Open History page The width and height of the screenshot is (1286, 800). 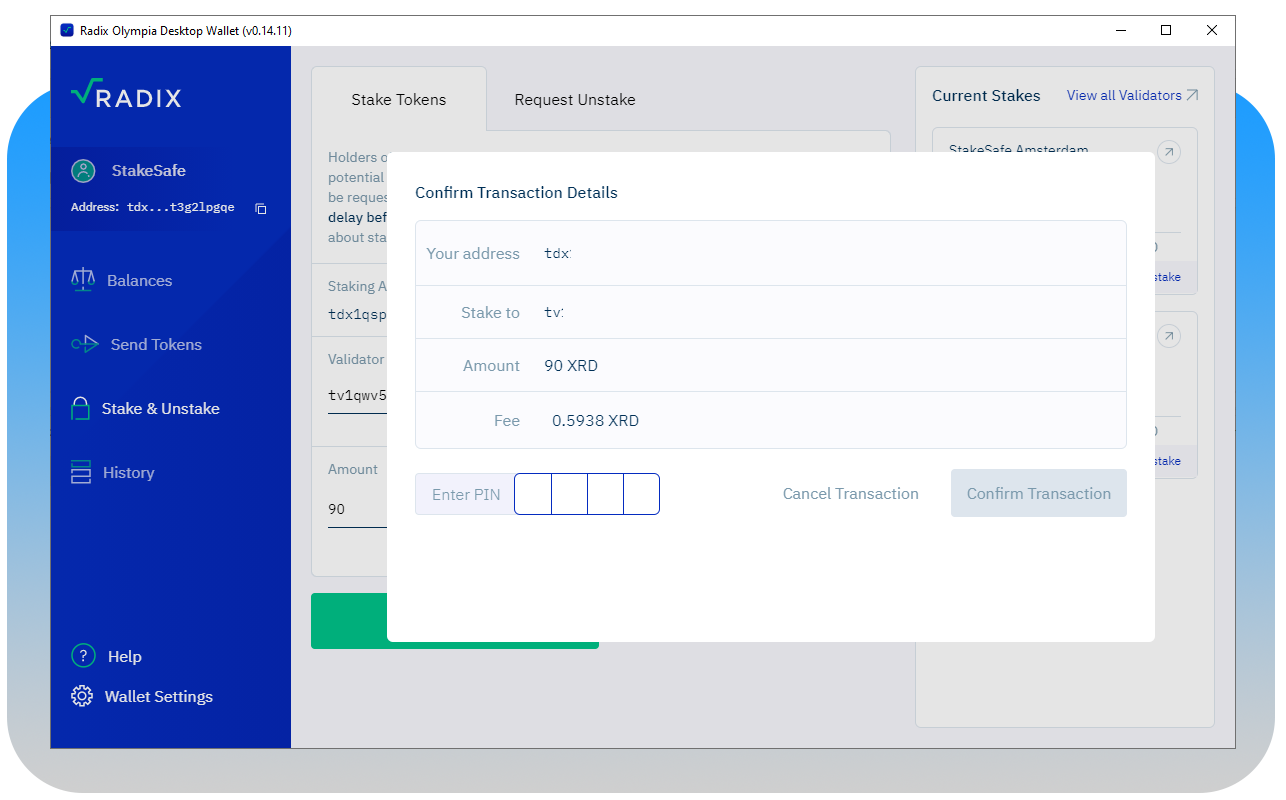click(x=128, y=473)
